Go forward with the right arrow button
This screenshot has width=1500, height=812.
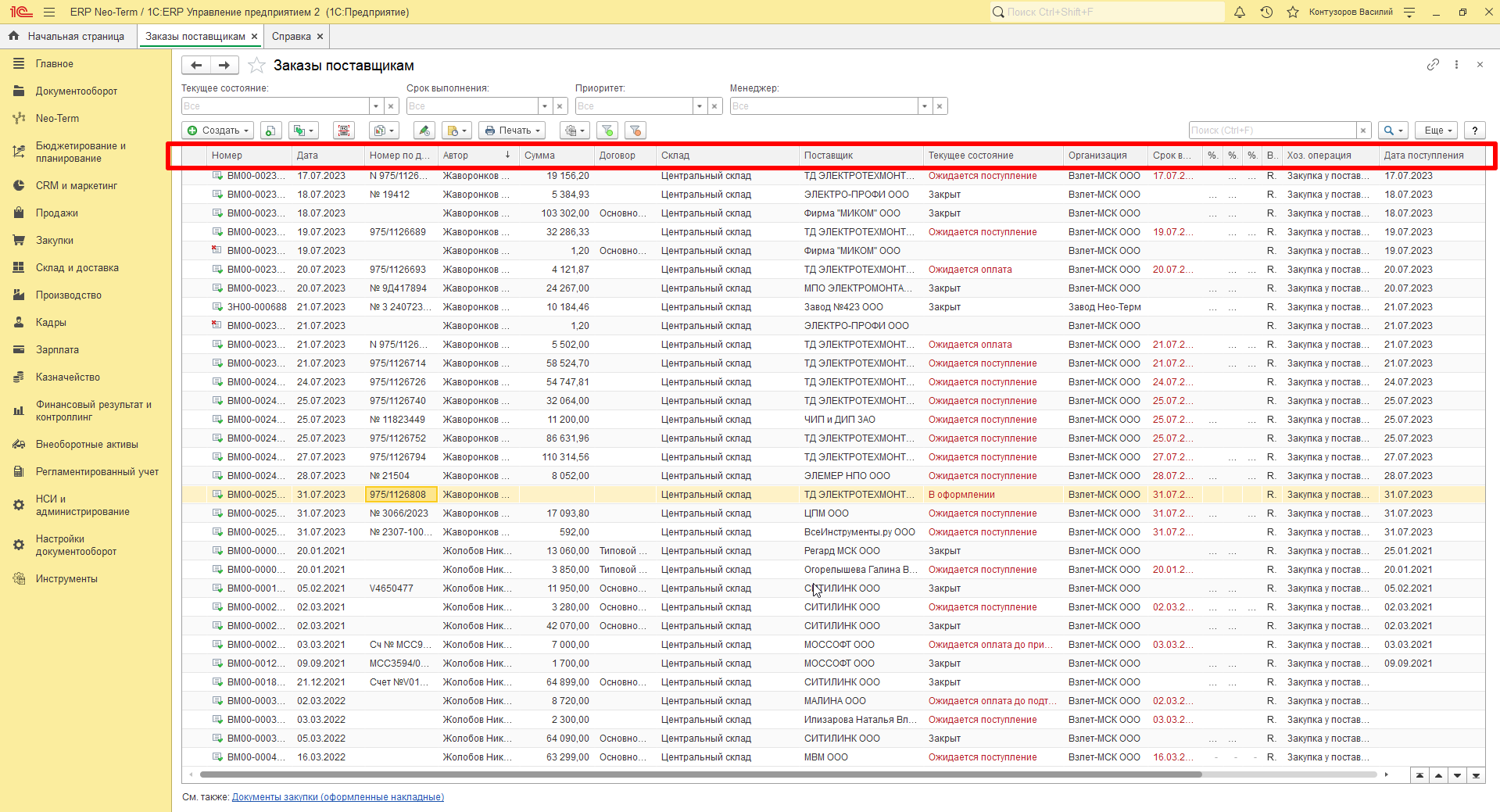pyautogui.click(x=224, y=66)
